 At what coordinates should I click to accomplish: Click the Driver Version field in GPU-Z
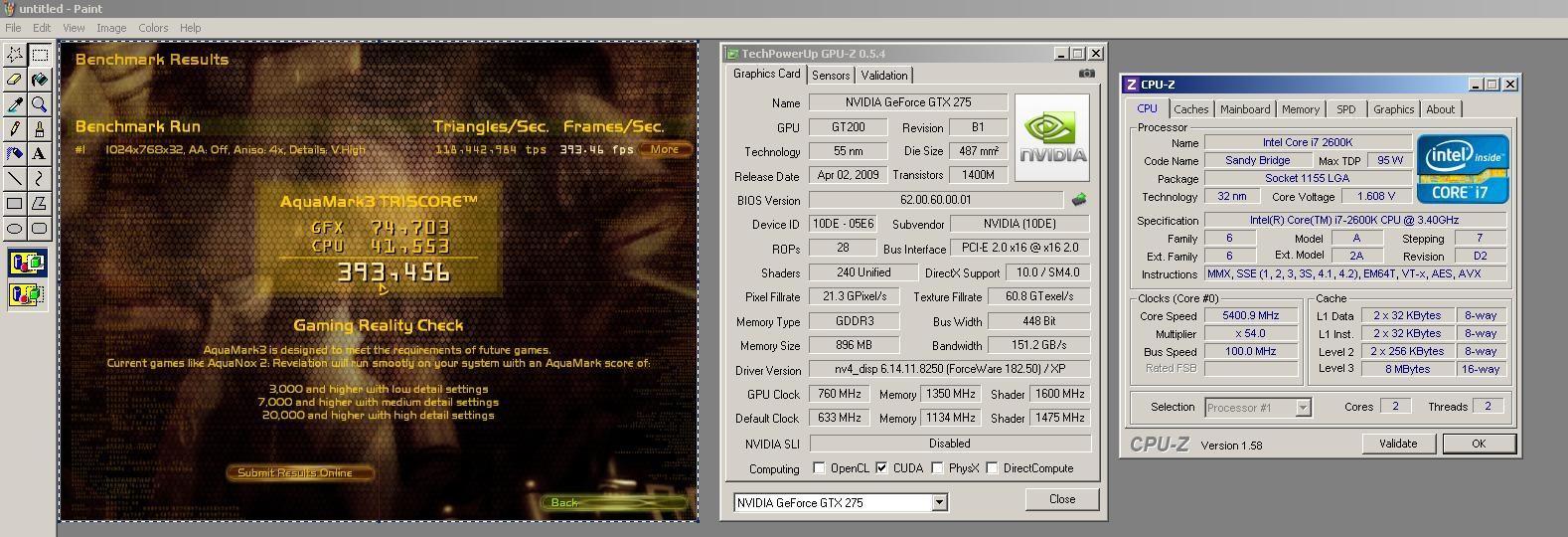tap(949, 369)
